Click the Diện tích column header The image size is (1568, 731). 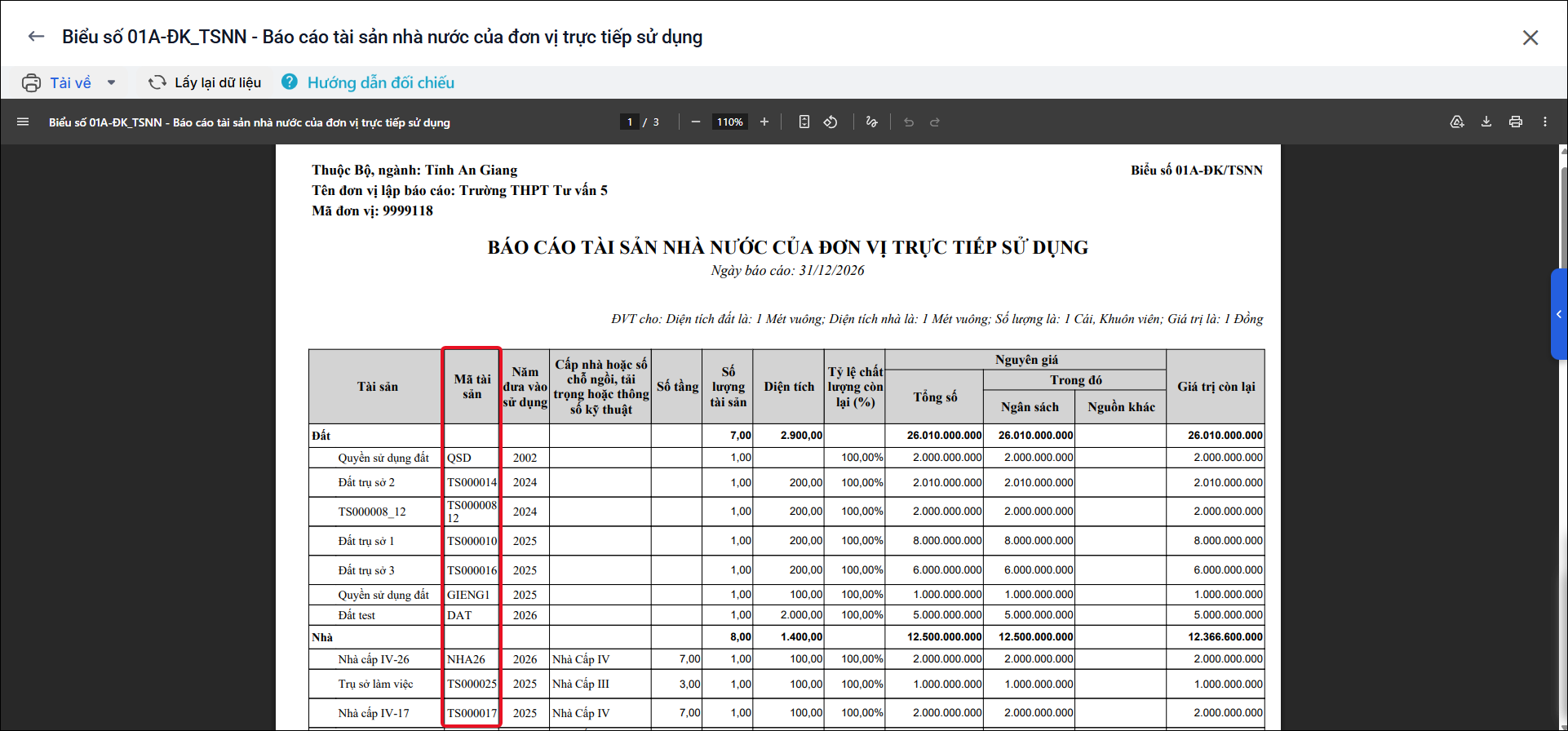point(789,387)
